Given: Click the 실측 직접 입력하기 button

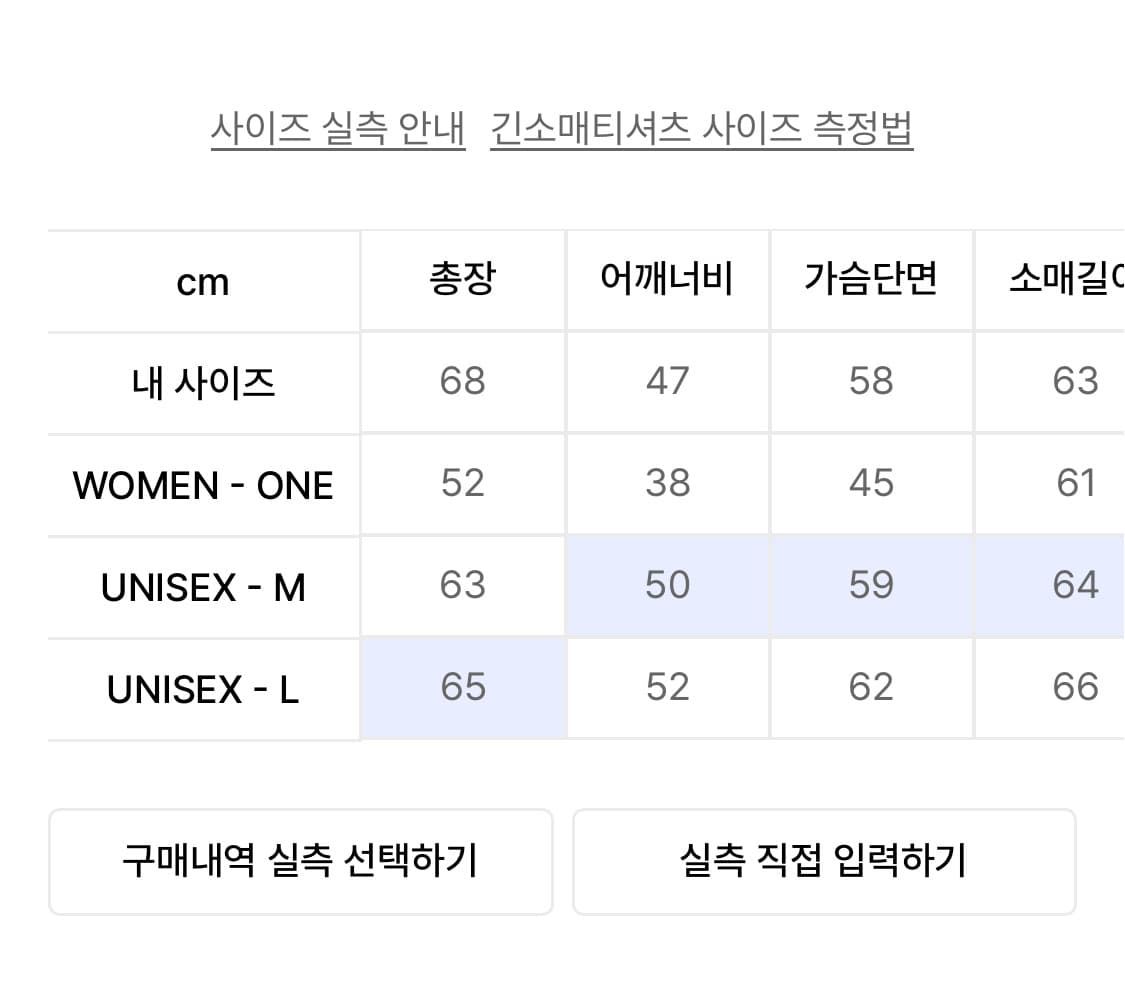Looking at the screenshot, I should pyautogui.click(x=826, y=862).
